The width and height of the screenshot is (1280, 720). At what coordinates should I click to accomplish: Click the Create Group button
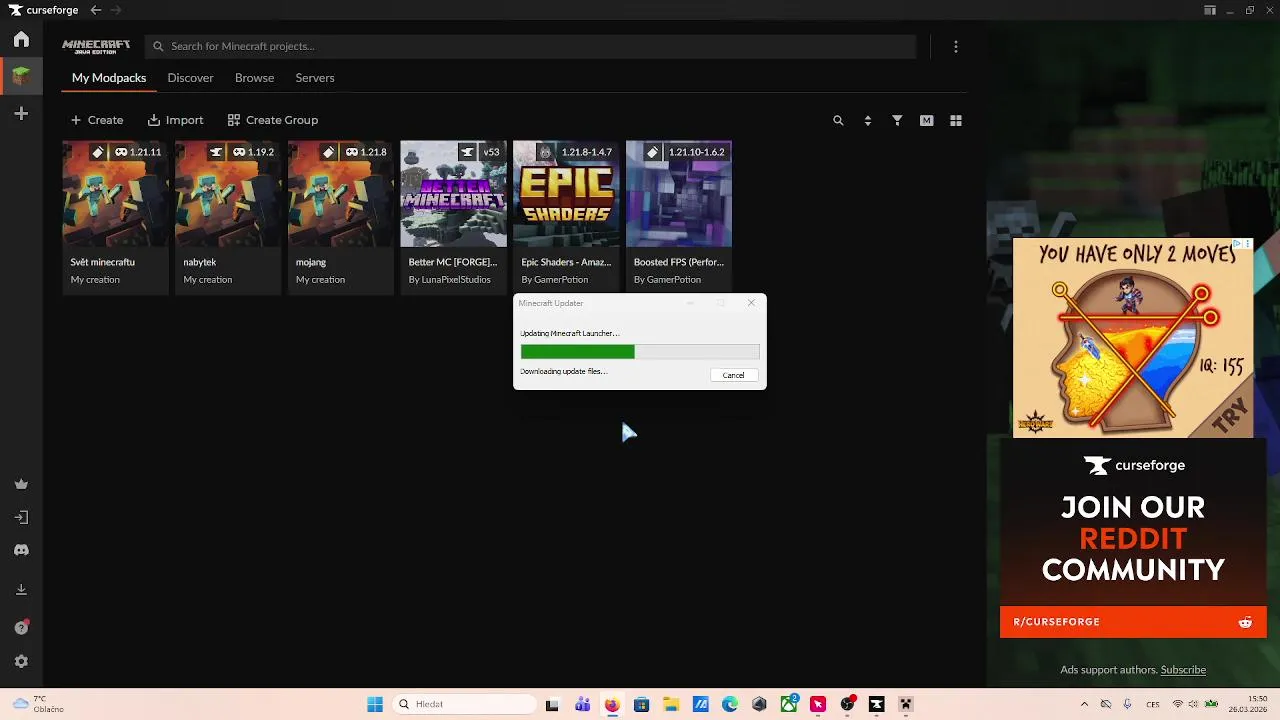tap(273, 120)
